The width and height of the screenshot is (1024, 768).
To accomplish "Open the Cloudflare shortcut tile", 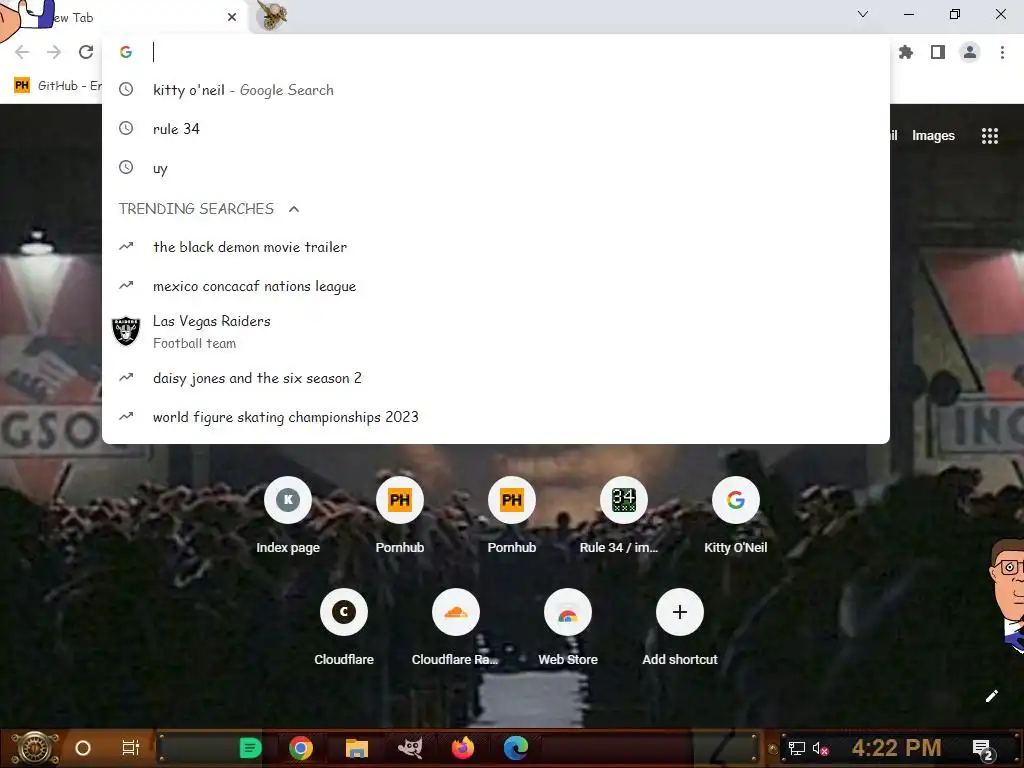I will tap(344, 628).
